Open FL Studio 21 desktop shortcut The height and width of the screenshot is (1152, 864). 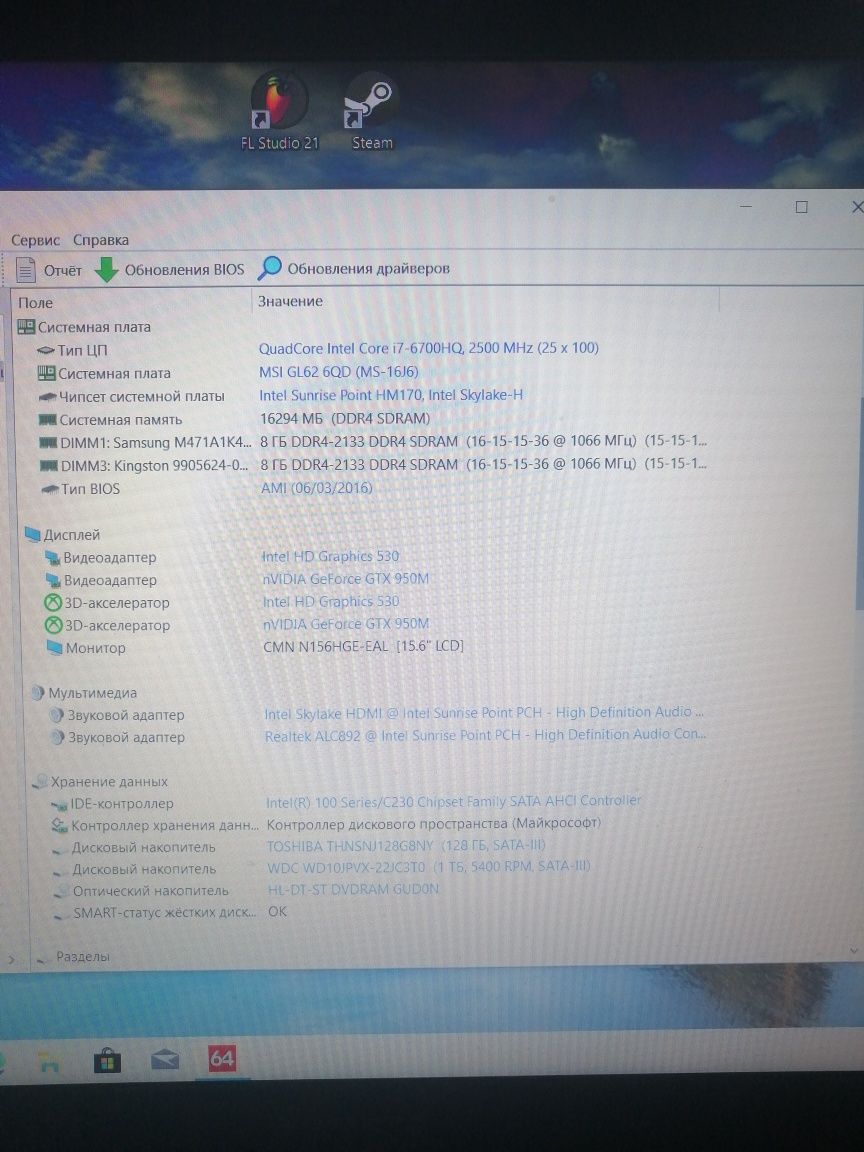(279, 112)
